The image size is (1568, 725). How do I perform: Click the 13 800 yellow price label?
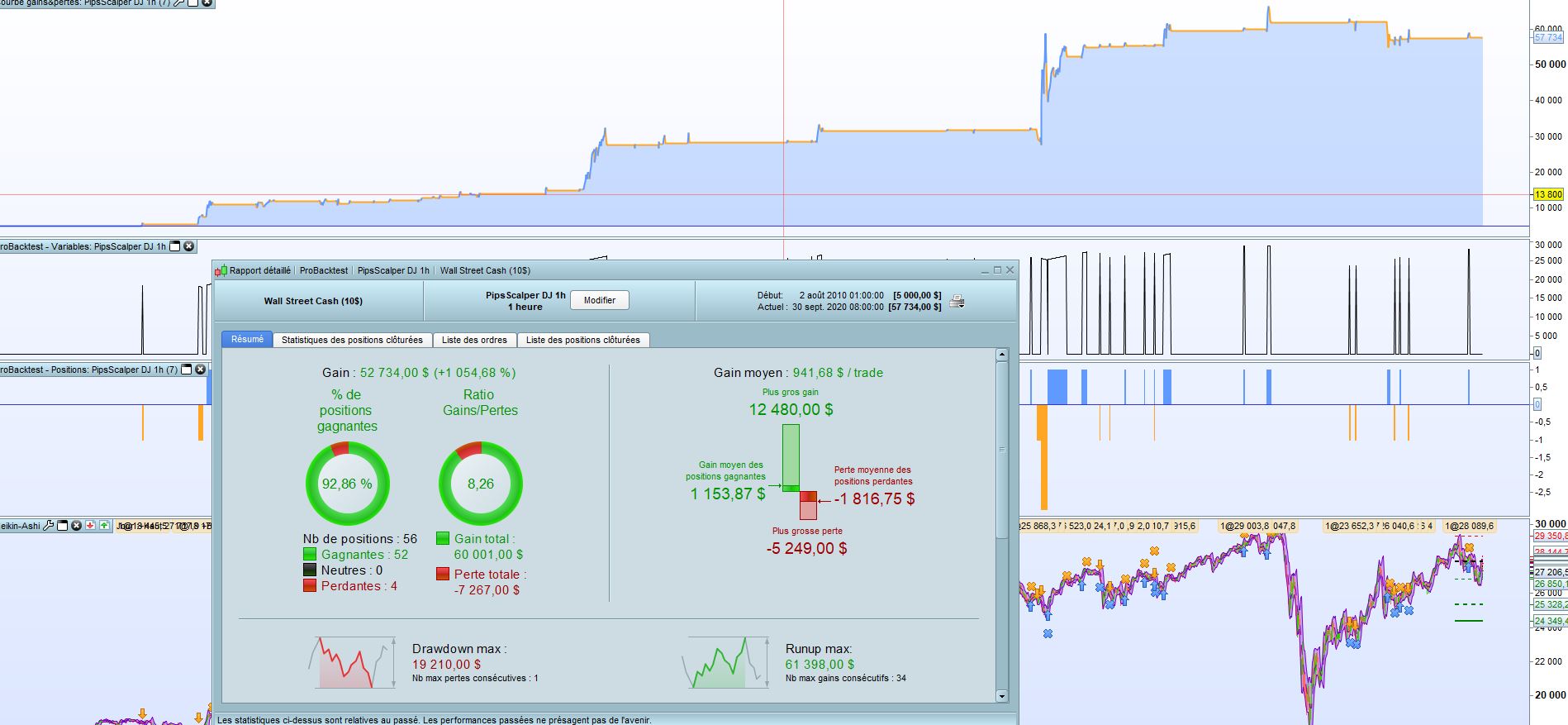coord(1548,195)
